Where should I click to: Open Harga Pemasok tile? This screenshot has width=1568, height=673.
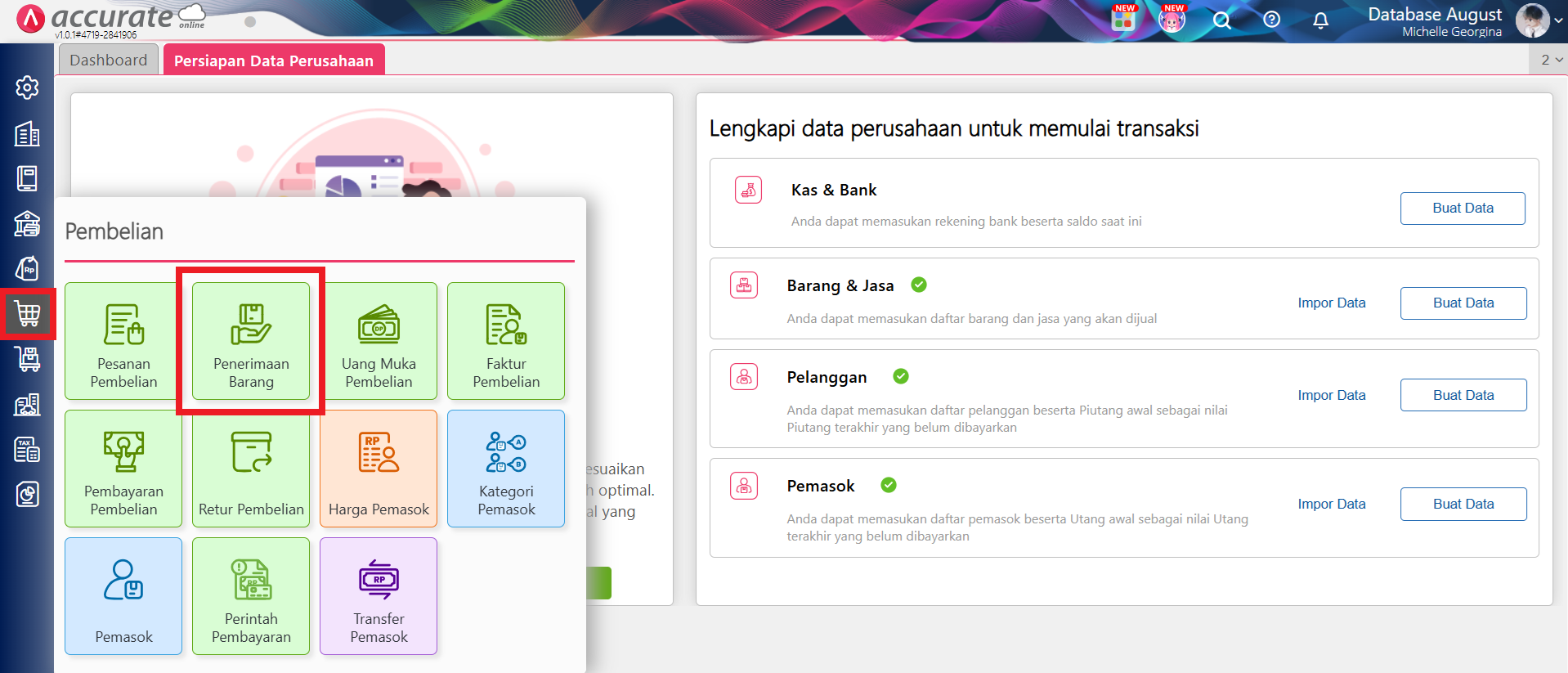[x=379, y=469]
